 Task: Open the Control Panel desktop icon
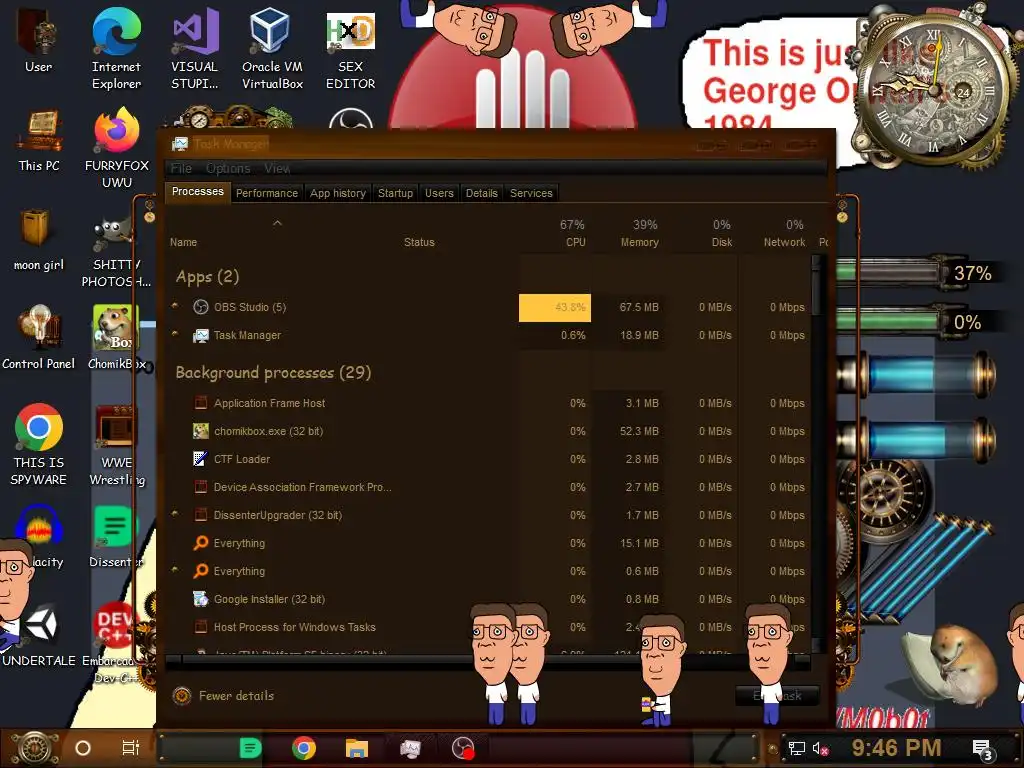[39, 338]
